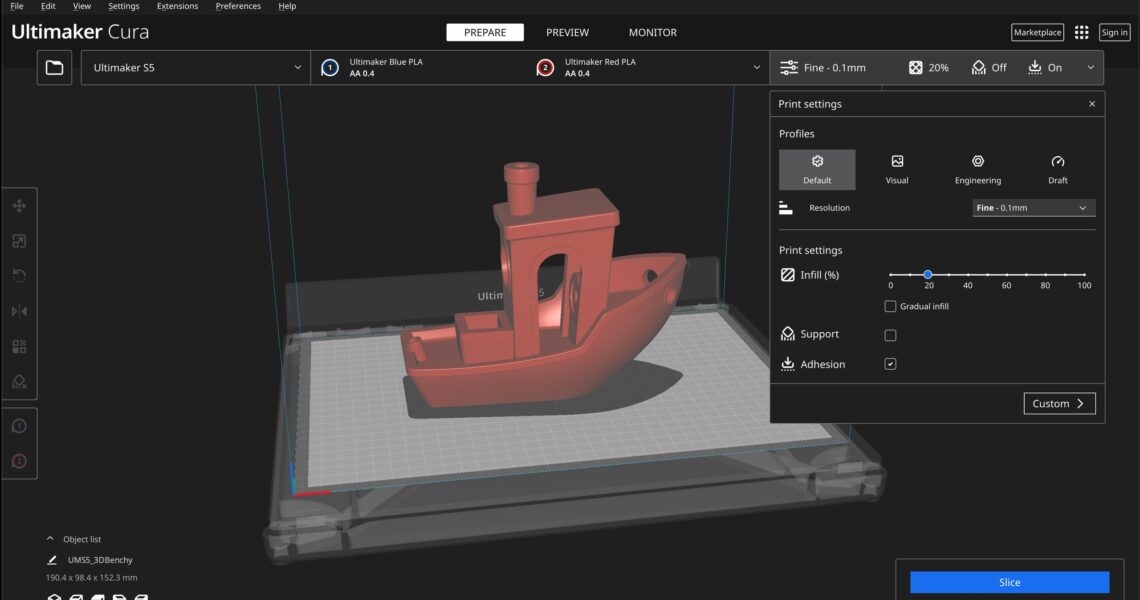Uncheck the Adhesion checkbox
The height and width of the screenshot is (600, 1140).
(891, 364)
